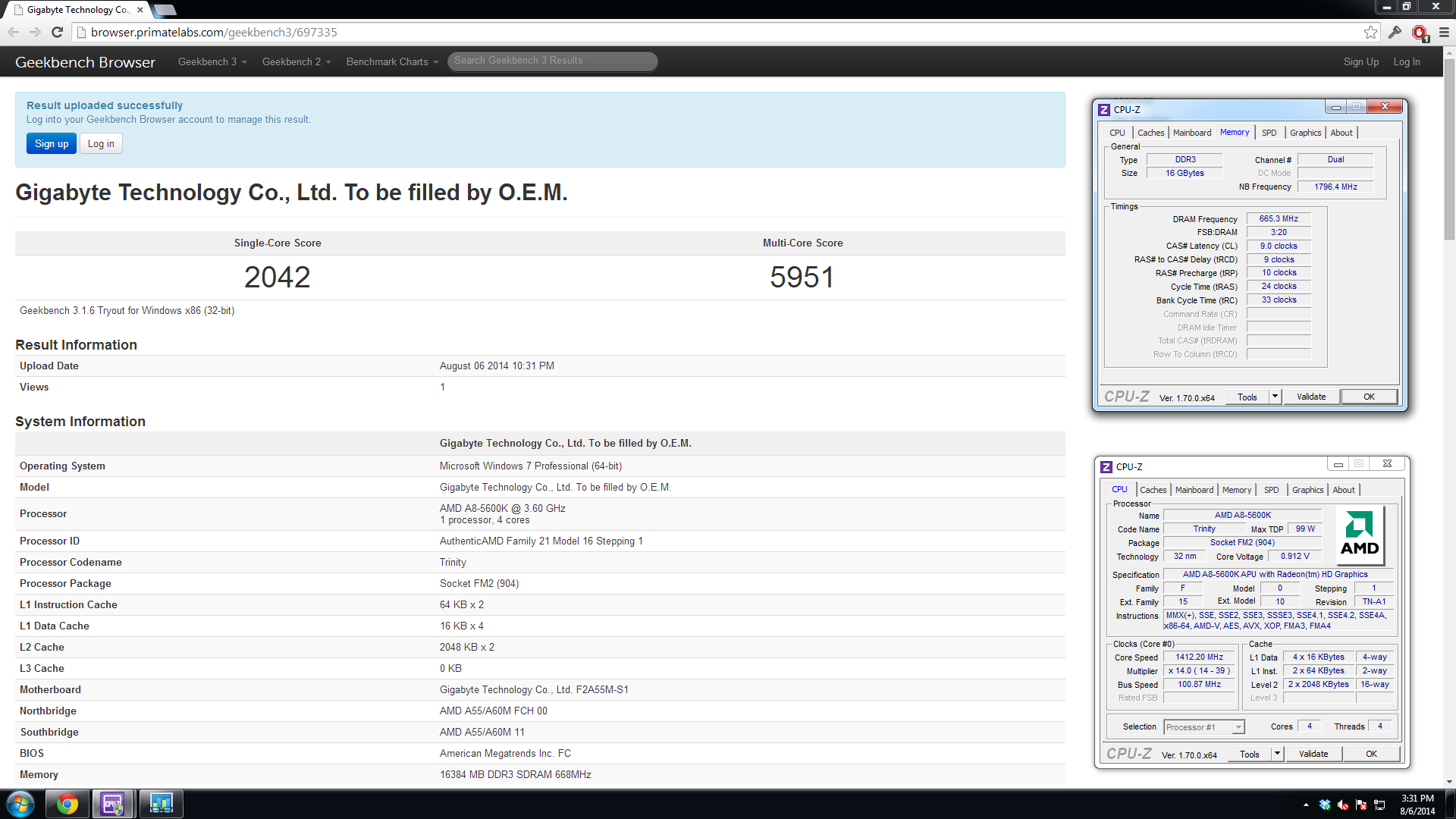Image resolution: width=1456 pixels, height=819 pixels.
Task: Click OK in the lower CPU-Z window
Action: (1371, 754)
